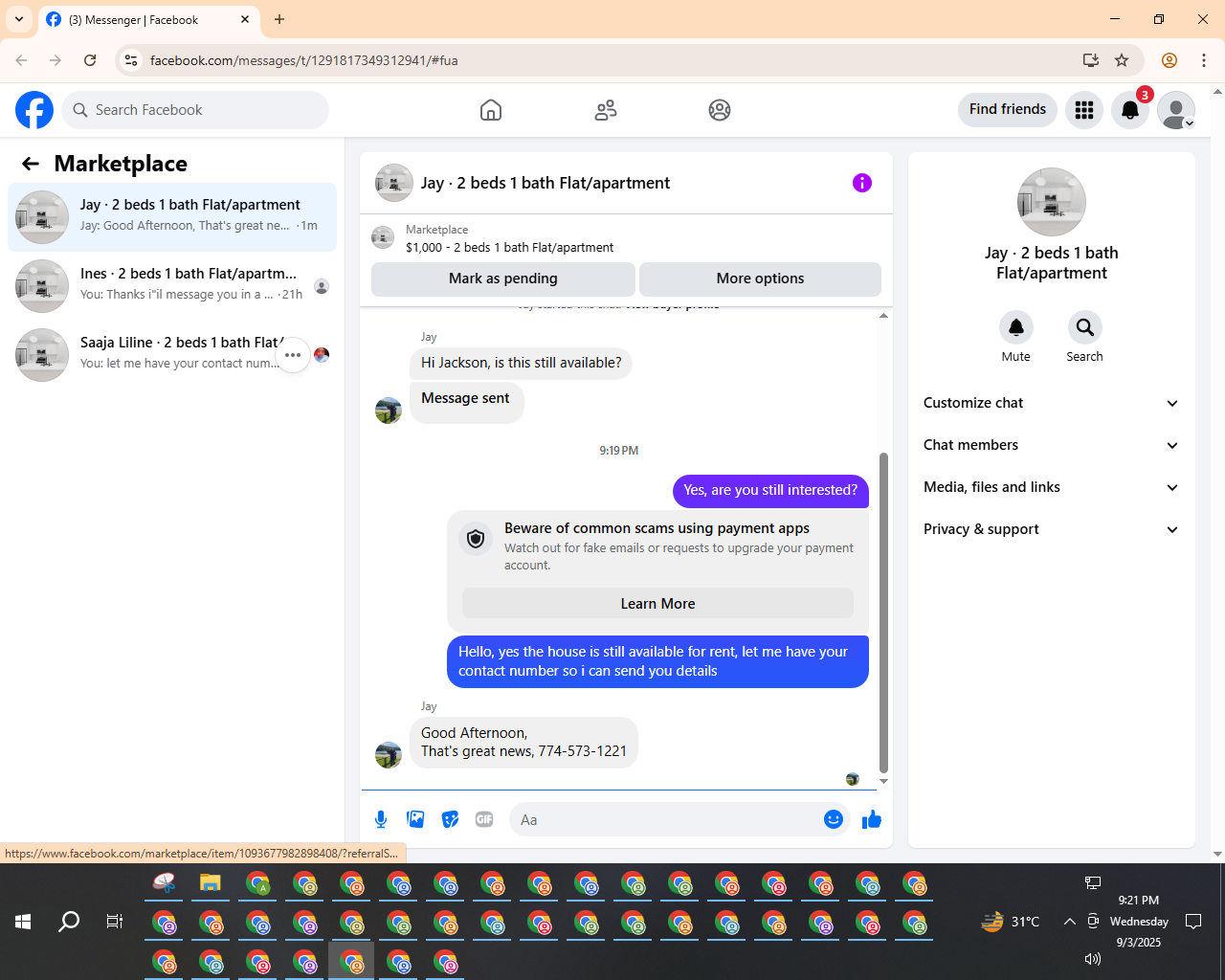Click the 'Yes, are you still interested?' message
This screenshot has width=1225, height=980.
point(770,490)
